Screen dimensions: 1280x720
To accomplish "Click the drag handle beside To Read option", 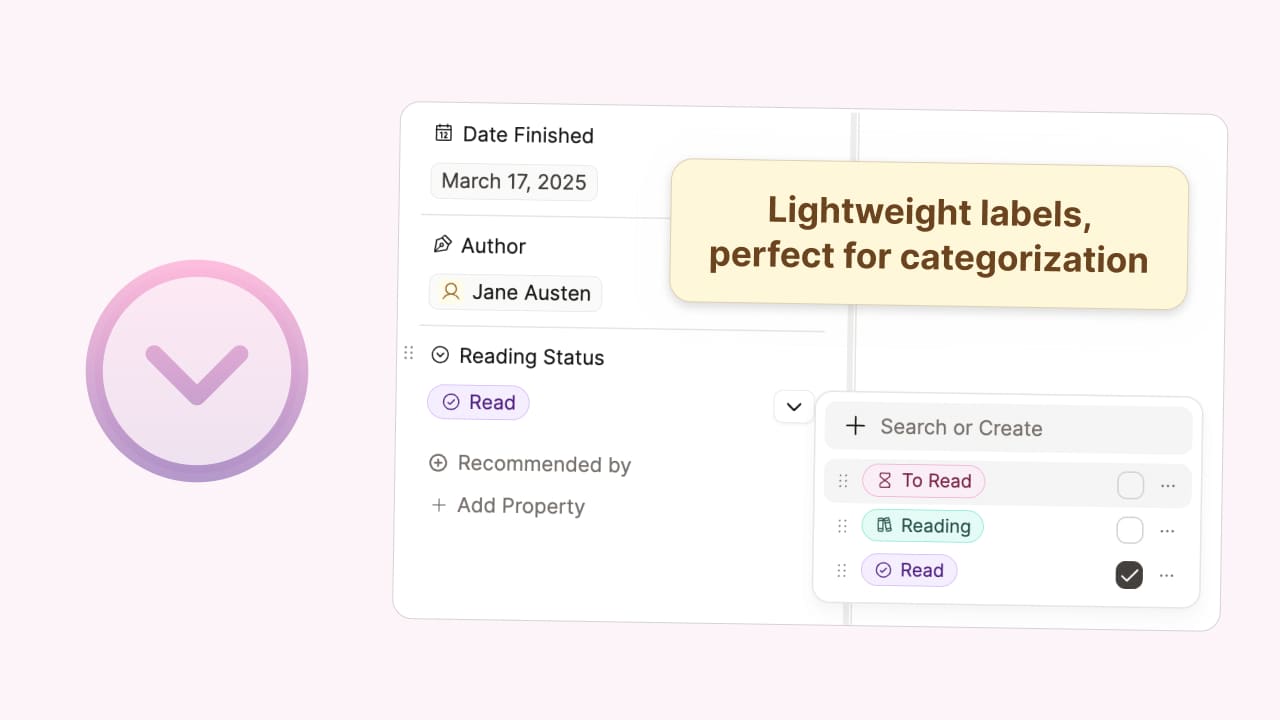I will click(843, 481).
